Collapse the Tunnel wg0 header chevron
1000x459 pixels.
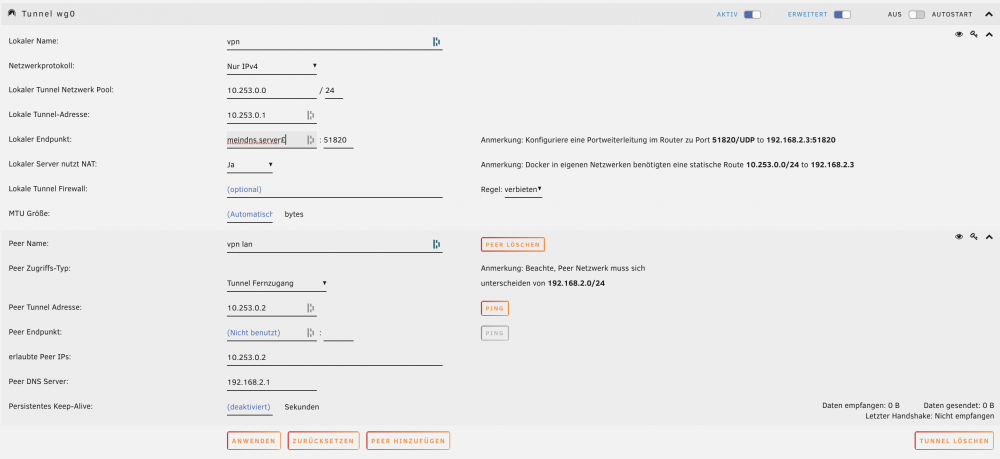[989, 14]
